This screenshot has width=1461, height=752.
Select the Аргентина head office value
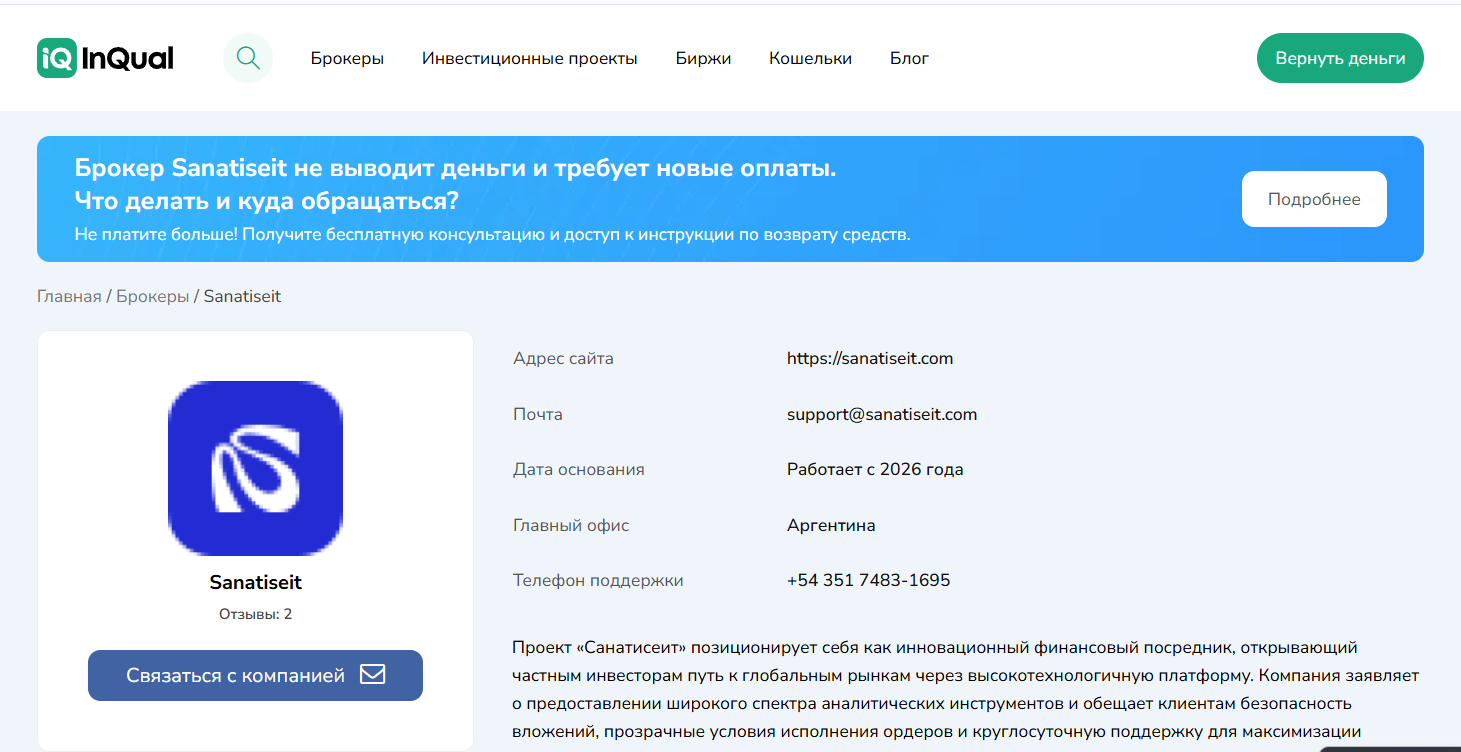click(x=831, y=525)
